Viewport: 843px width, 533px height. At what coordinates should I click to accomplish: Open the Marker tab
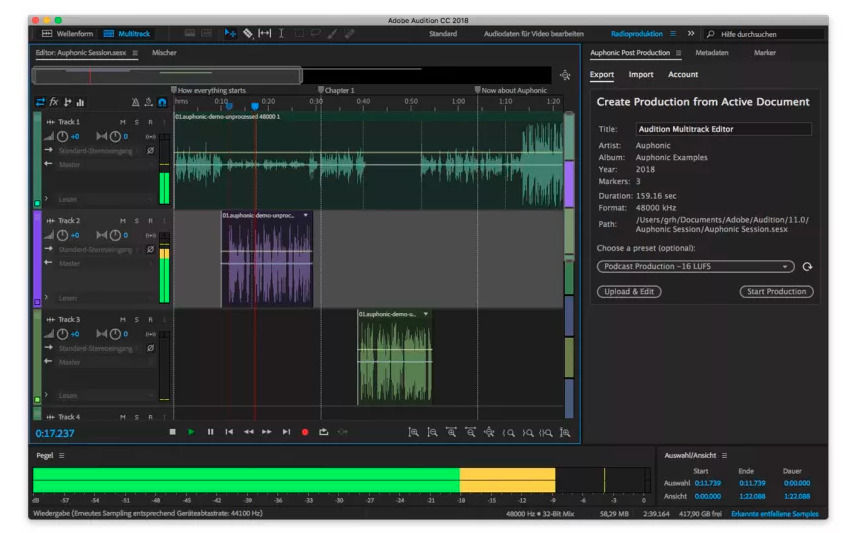point(765,53)
